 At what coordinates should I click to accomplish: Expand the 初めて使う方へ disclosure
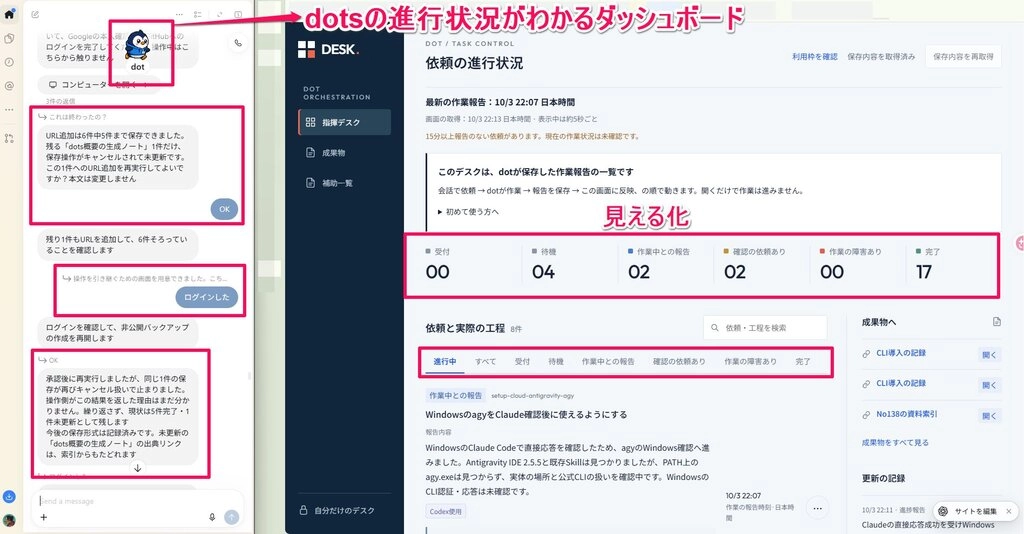click(x=469, y=212)
